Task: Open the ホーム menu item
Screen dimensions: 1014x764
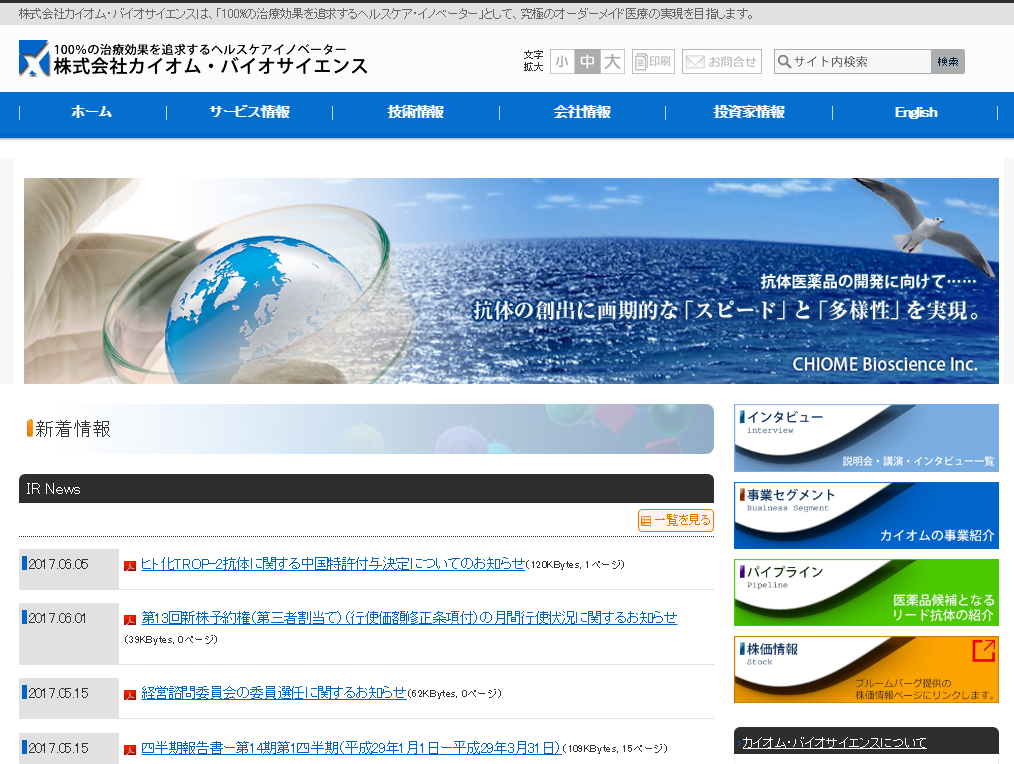Action: point(92,112)
